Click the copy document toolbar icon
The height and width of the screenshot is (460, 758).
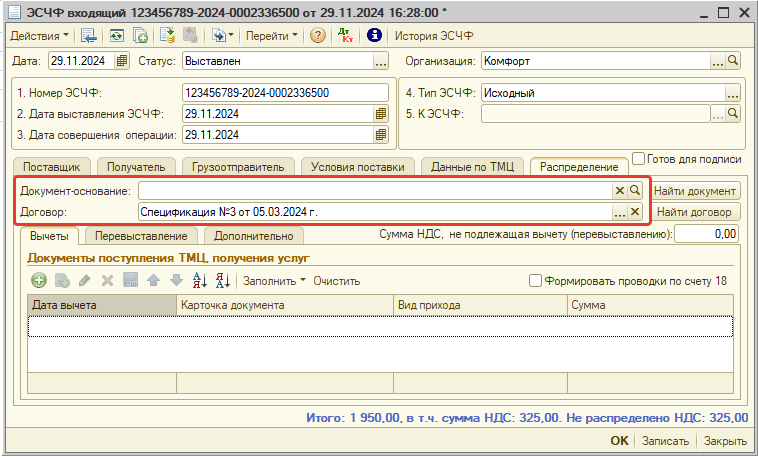pos(140,35)
